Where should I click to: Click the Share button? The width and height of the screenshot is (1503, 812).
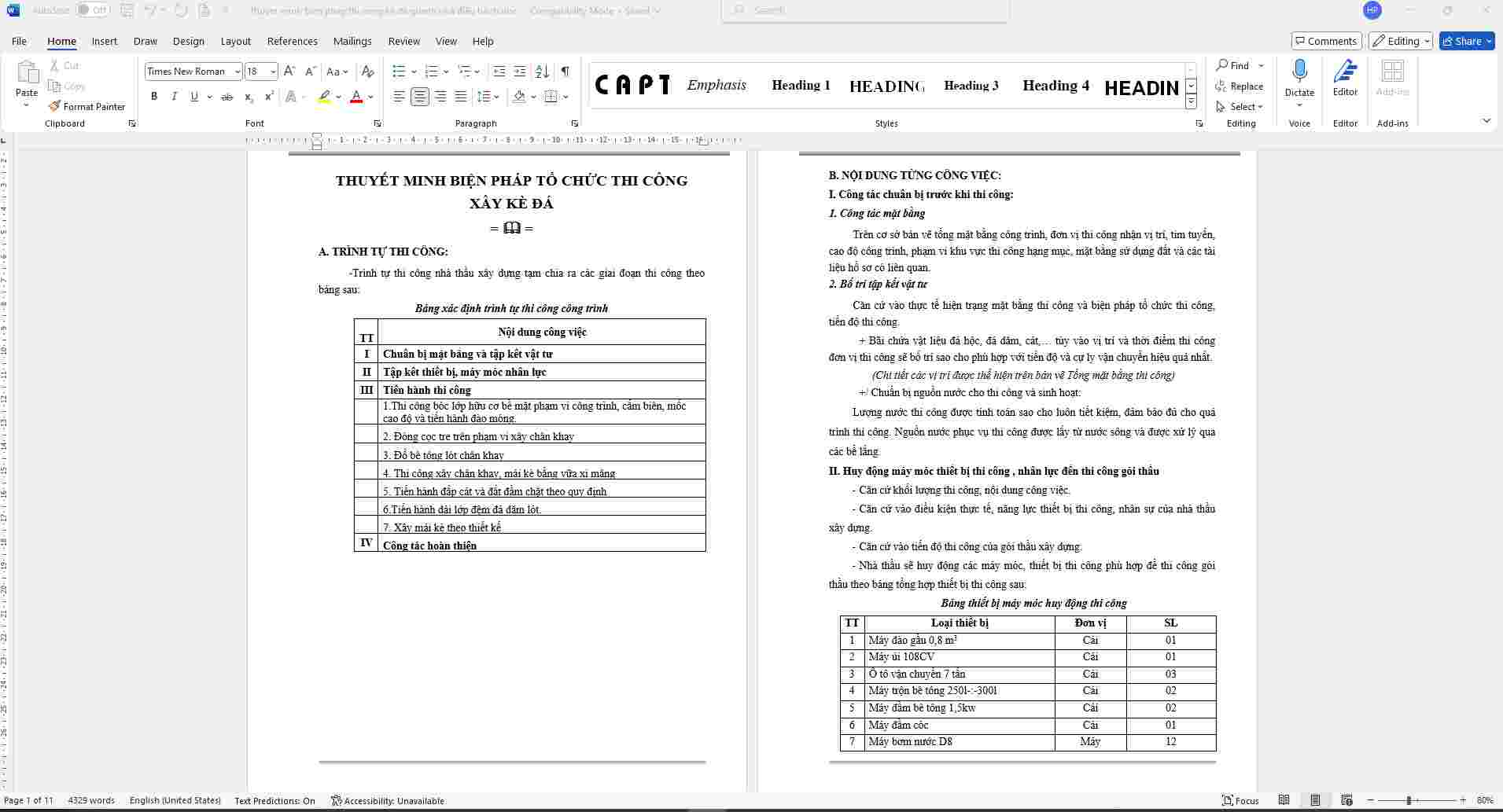click(1467, 41)
